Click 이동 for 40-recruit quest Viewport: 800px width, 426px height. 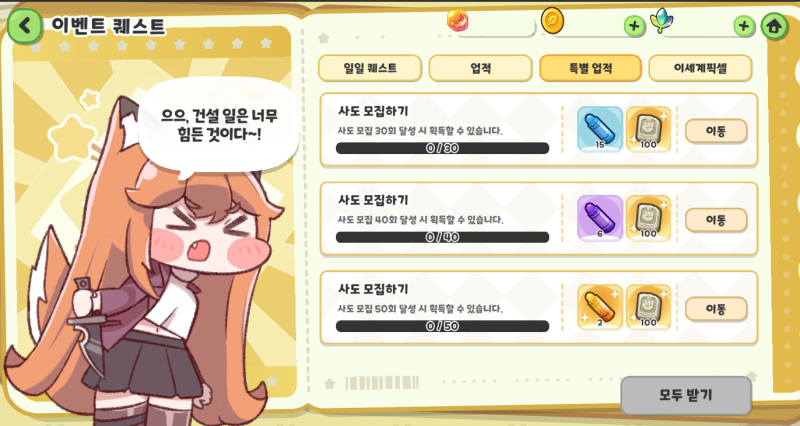click(x=716, y=220)
